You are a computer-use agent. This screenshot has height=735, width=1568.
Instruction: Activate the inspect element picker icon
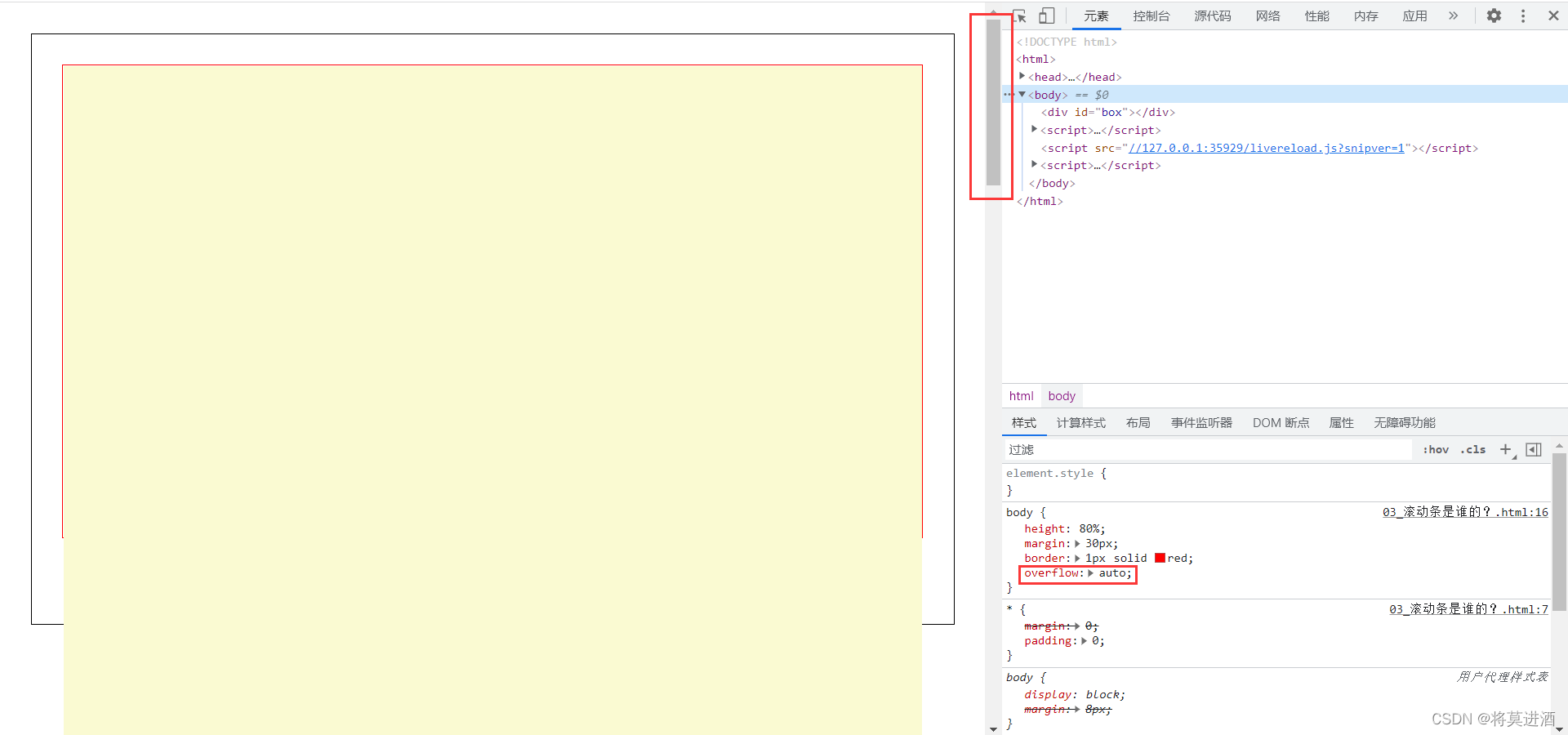pyautogui.click(x=1020, y=16)
